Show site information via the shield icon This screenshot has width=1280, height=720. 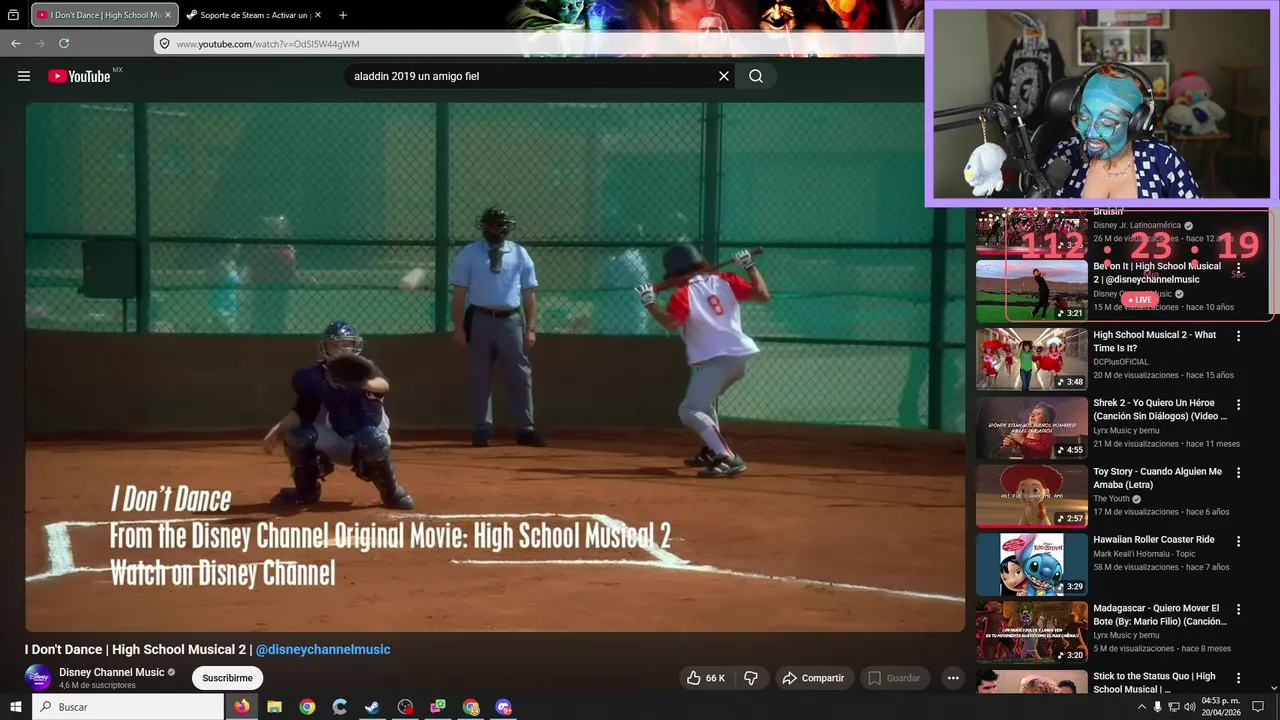[x=165, y=44]
